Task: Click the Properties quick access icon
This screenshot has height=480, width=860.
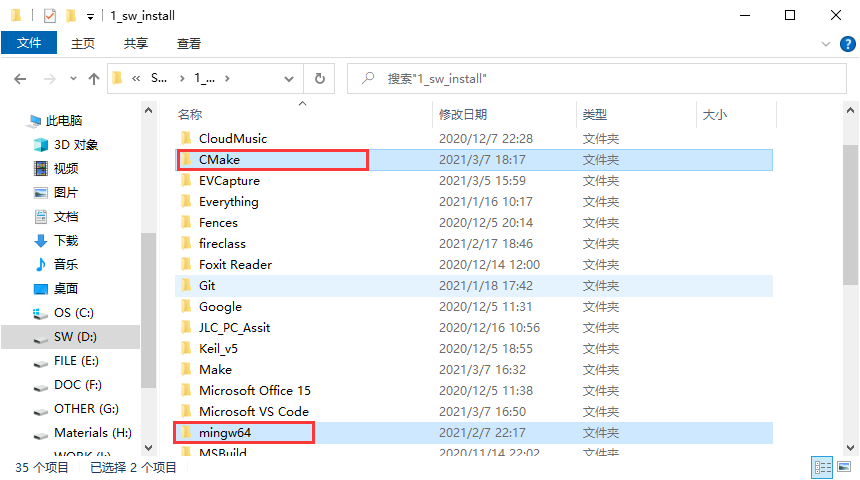Action: (50, 15)
